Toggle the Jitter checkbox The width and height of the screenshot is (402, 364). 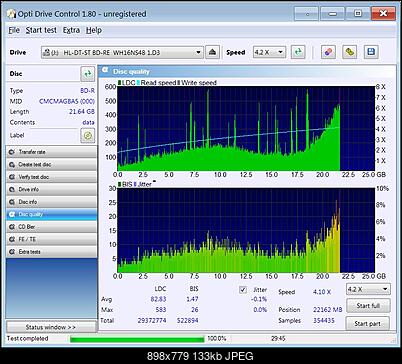pos(243,290)
